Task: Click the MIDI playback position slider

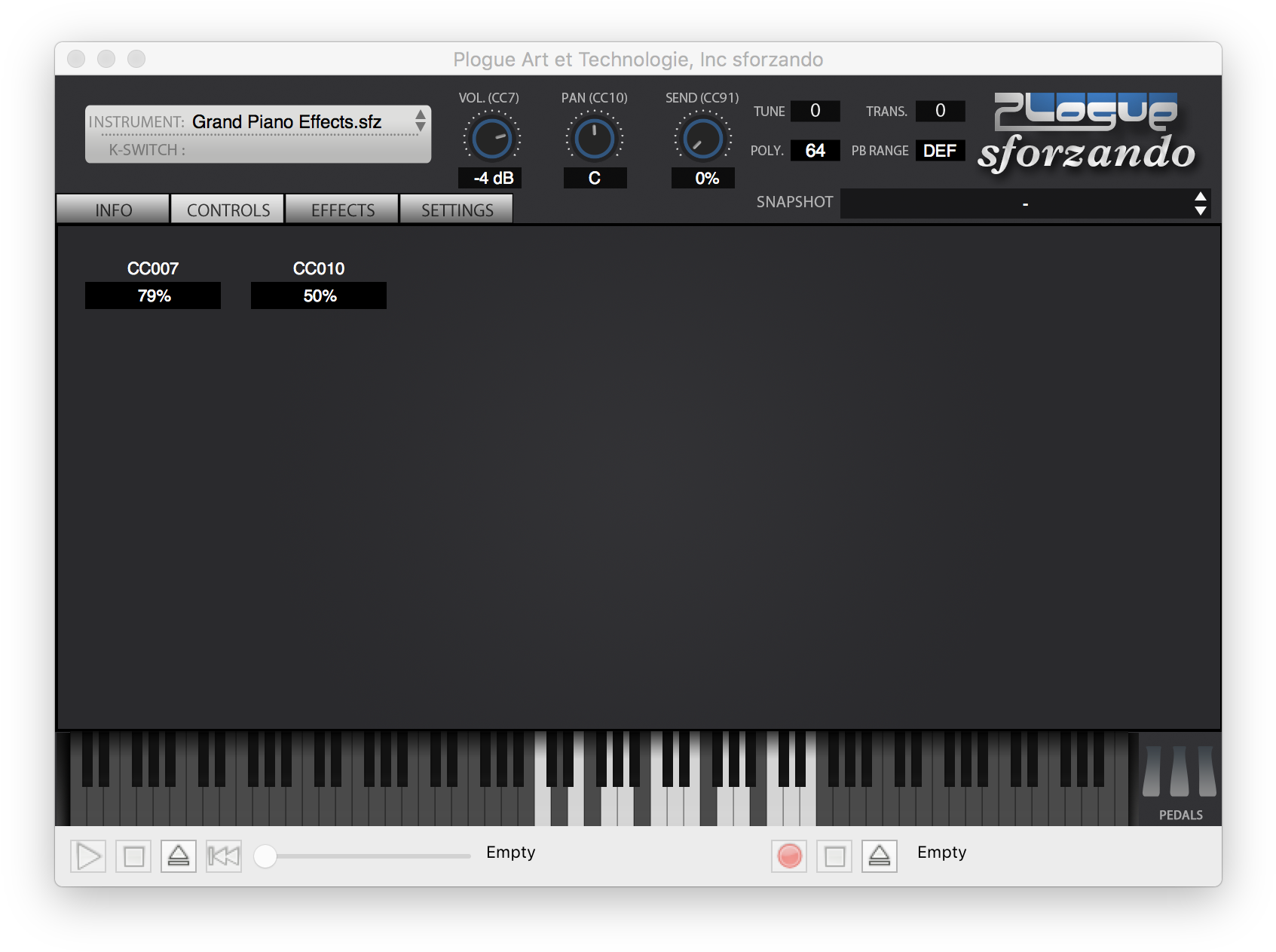Action: click(x=363, y=856)
